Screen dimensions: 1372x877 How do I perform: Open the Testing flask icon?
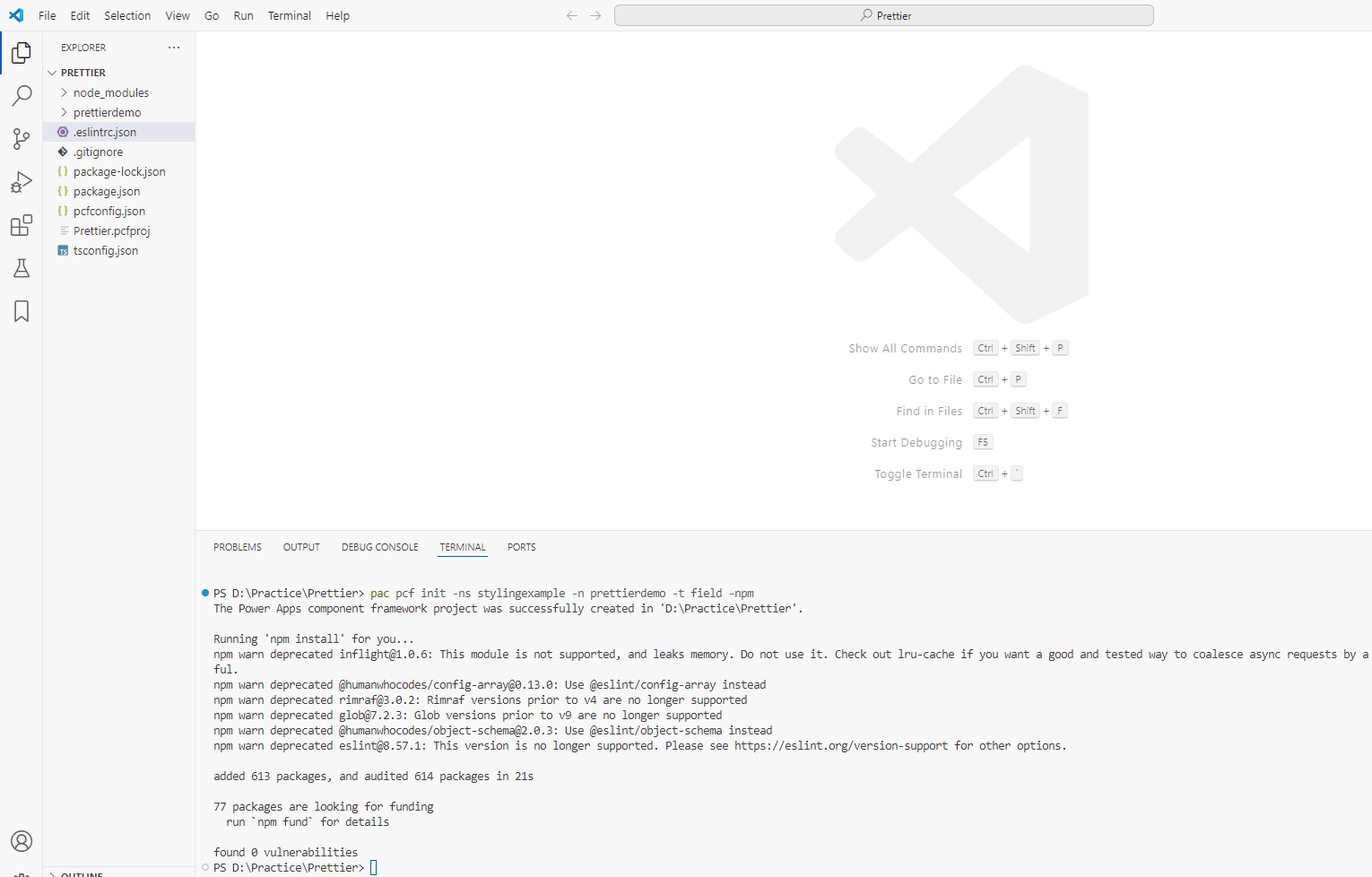point(22,268)
